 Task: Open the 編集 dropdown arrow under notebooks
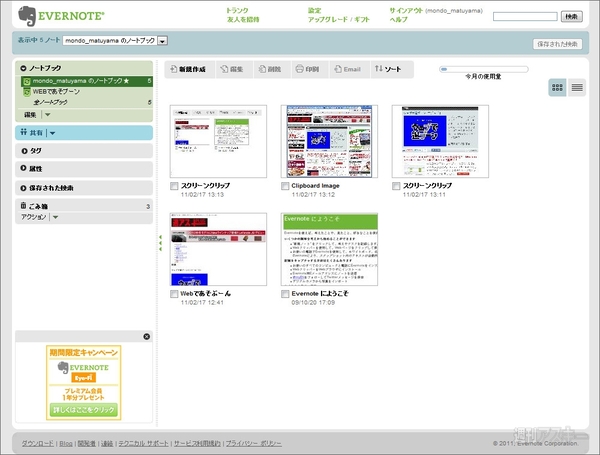coord(47,114)
